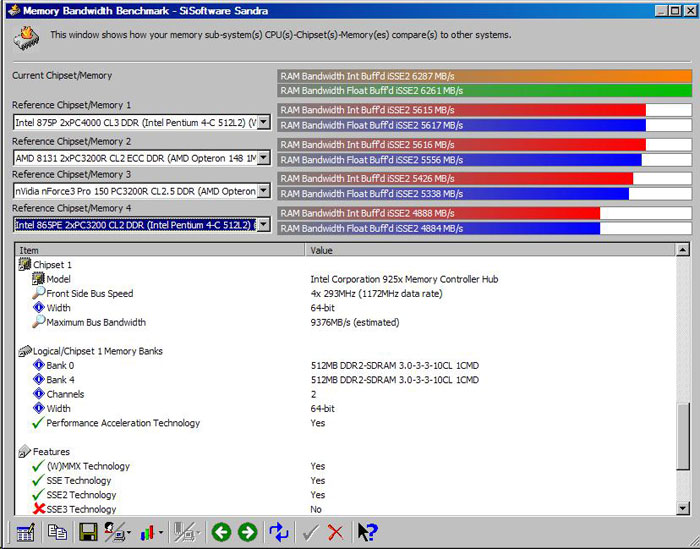Click the 9376MB/s (estimated) value
This screenshot has width=700, height=549.
click(355, 322)
